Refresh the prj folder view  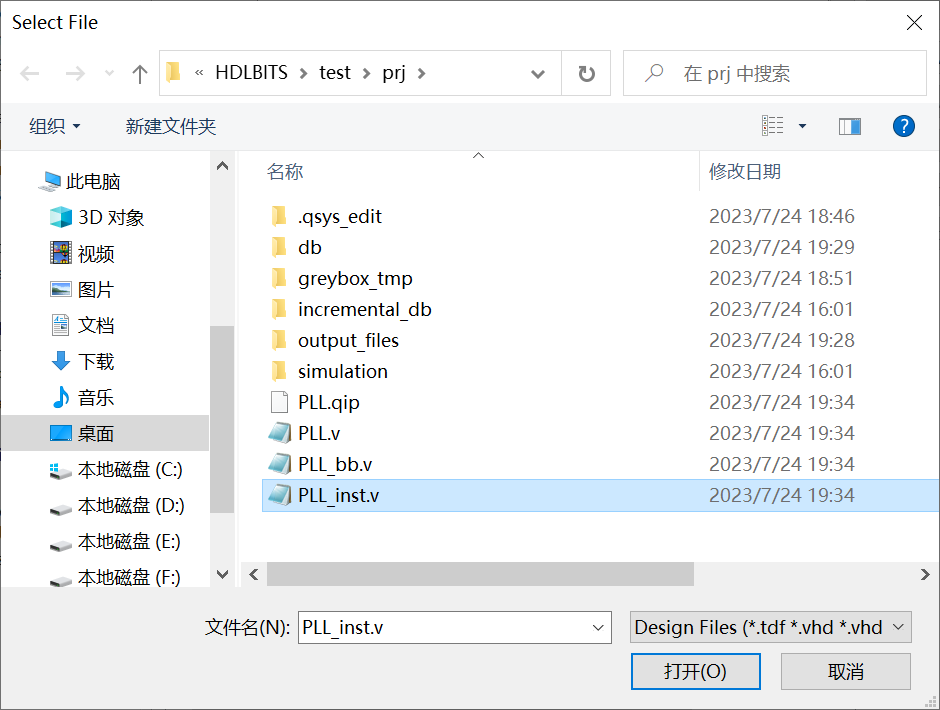point(586,73)
